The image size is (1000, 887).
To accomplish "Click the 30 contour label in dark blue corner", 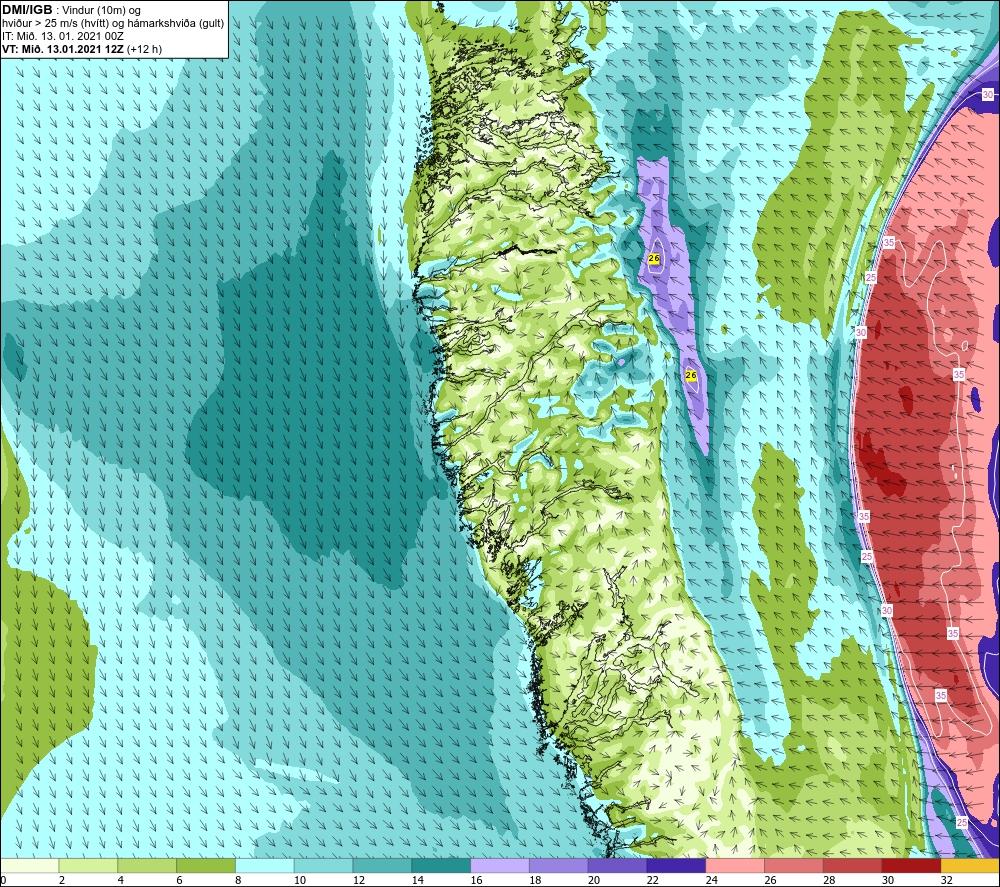I will (988, 94).
